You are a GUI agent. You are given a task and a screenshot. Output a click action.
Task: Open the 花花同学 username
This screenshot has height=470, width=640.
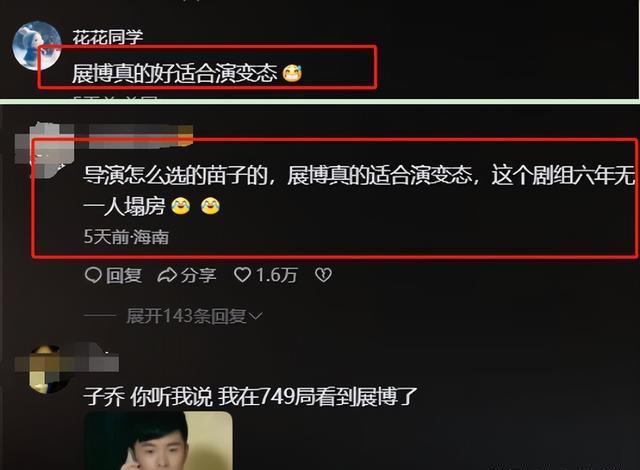coord(108,37)
